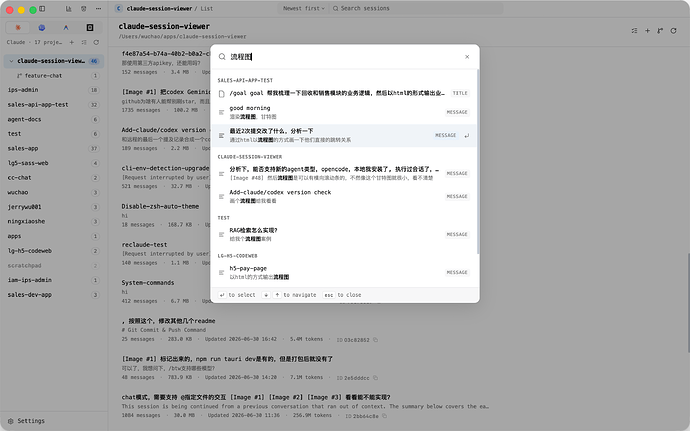Image resolution: width=690 pixels, height=431 pixels.
Task: Click the message icon beside RAG检索怎么实现 result
Action: (221, 235)
